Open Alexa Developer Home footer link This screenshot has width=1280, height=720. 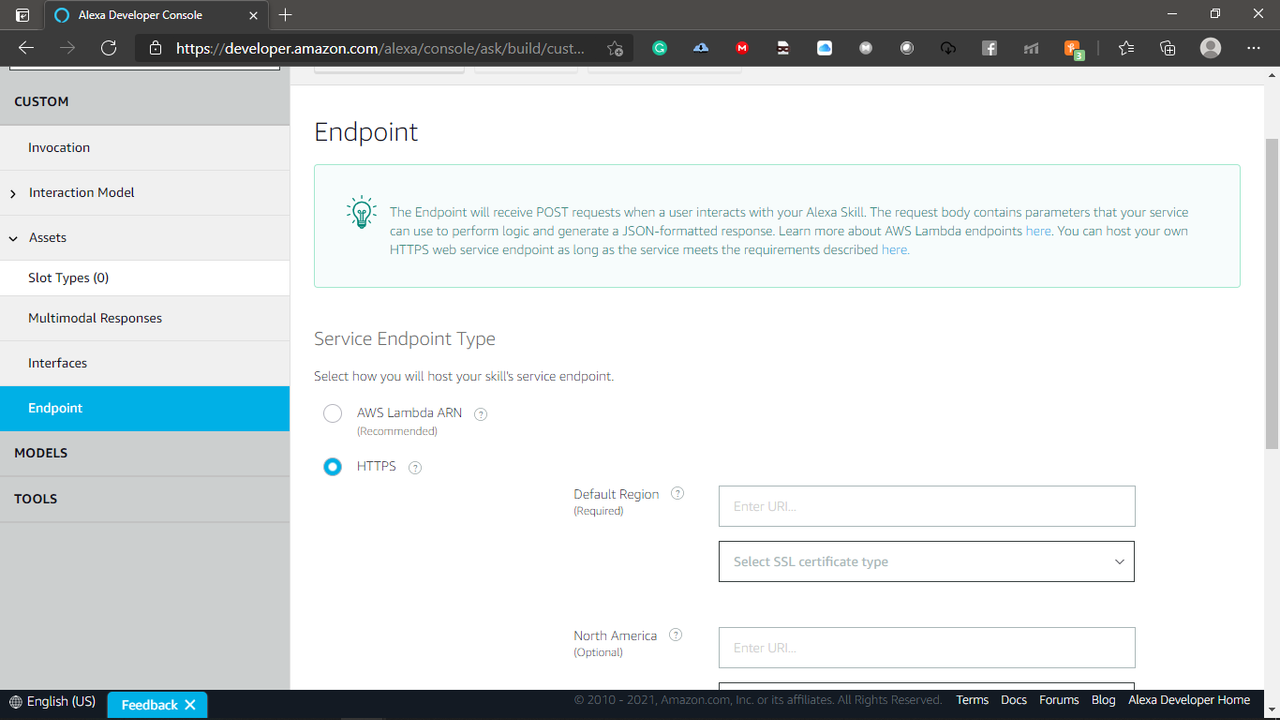[x=1189, y=700]
